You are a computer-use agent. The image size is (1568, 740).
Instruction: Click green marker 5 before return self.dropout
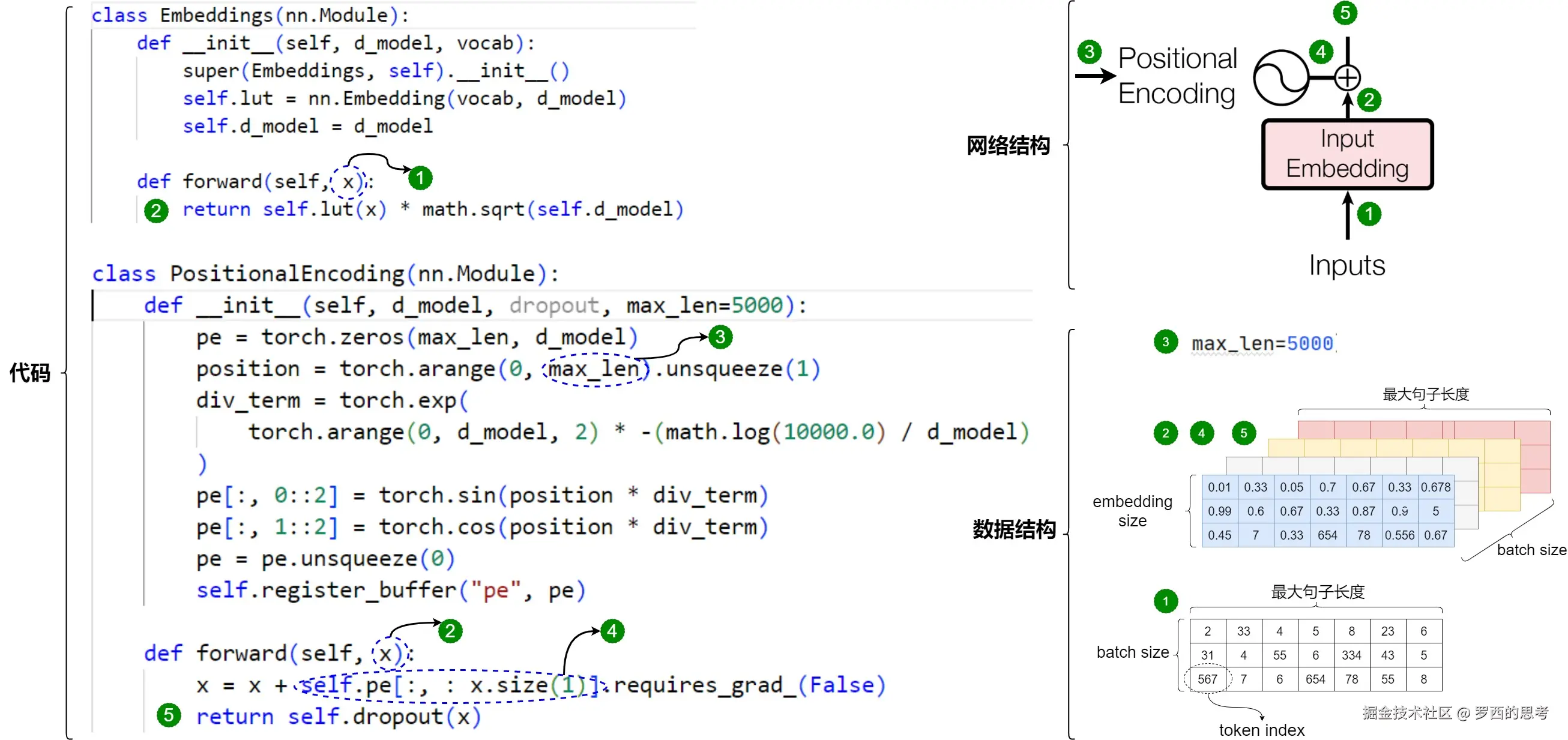(x=169, y=715)
